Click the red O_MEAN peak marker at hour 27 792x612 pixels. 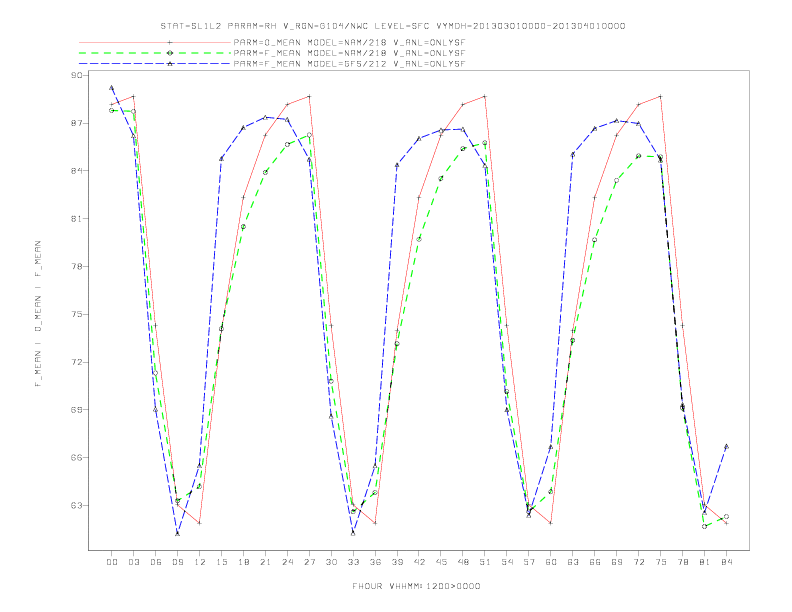pyautogui.click(x=309, y=96)
